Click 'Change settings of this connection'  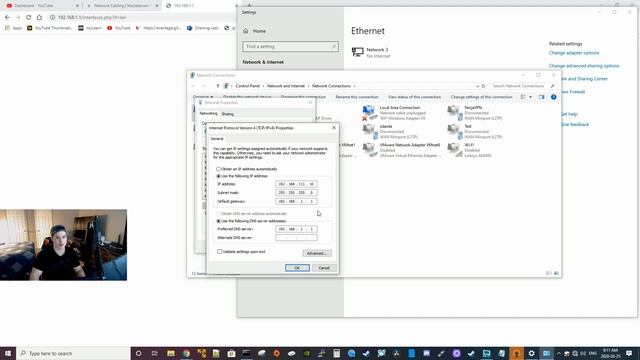click(x=481, y=97)
